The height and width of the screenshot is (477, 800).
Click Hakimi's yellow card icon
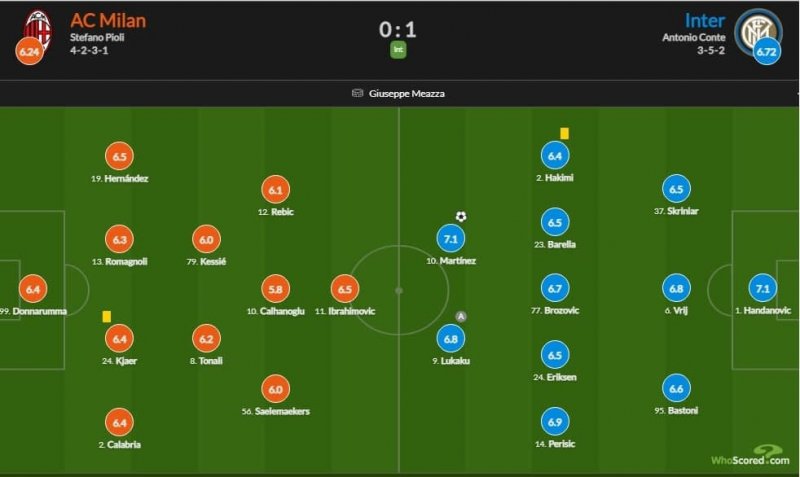pos(565,132)
